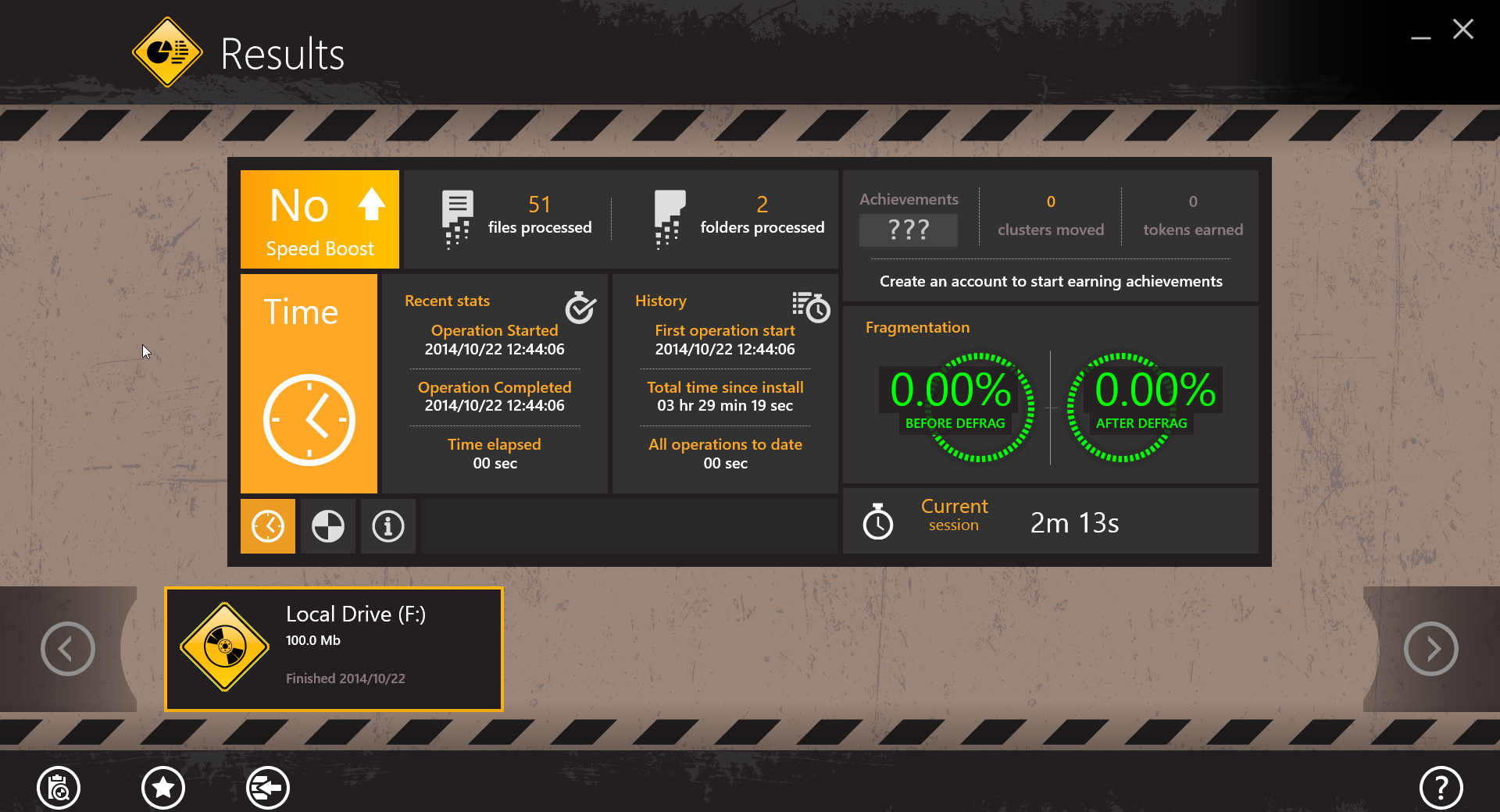Click the 'First operation start' timestamp
Viewport: 1500px width, 812px height.
tap(725, 349)
